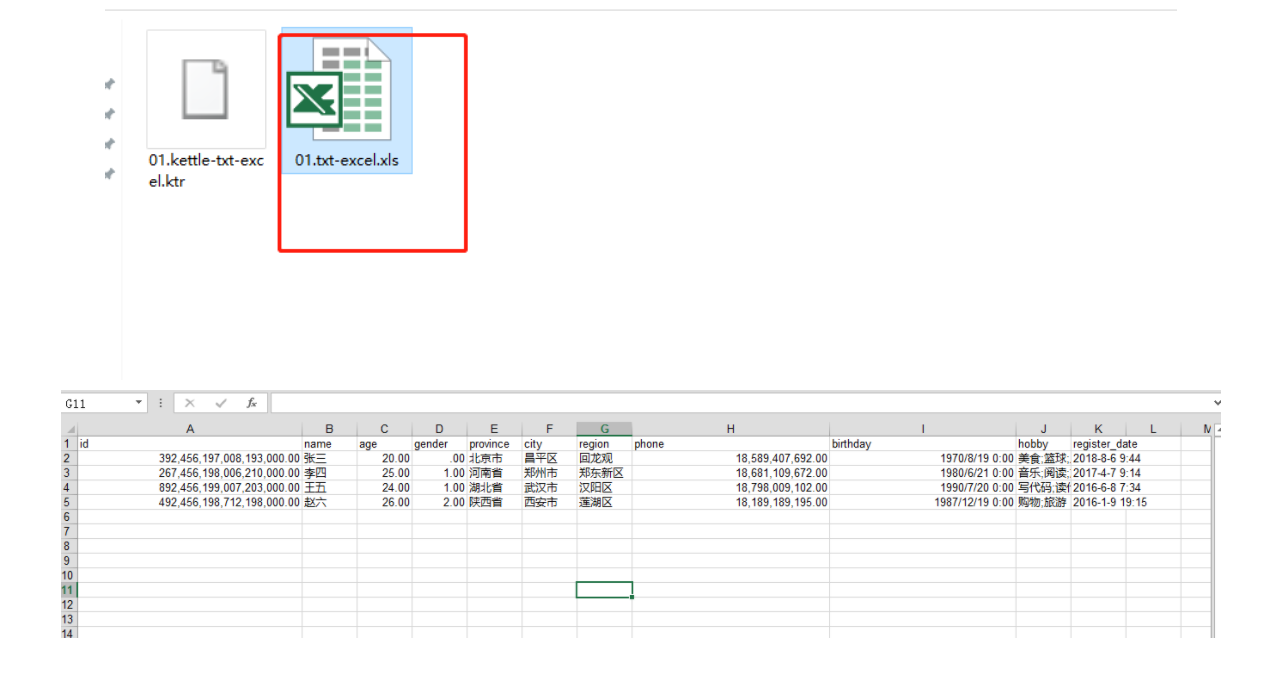
Task: Select column C header
Action: (384, 429)
